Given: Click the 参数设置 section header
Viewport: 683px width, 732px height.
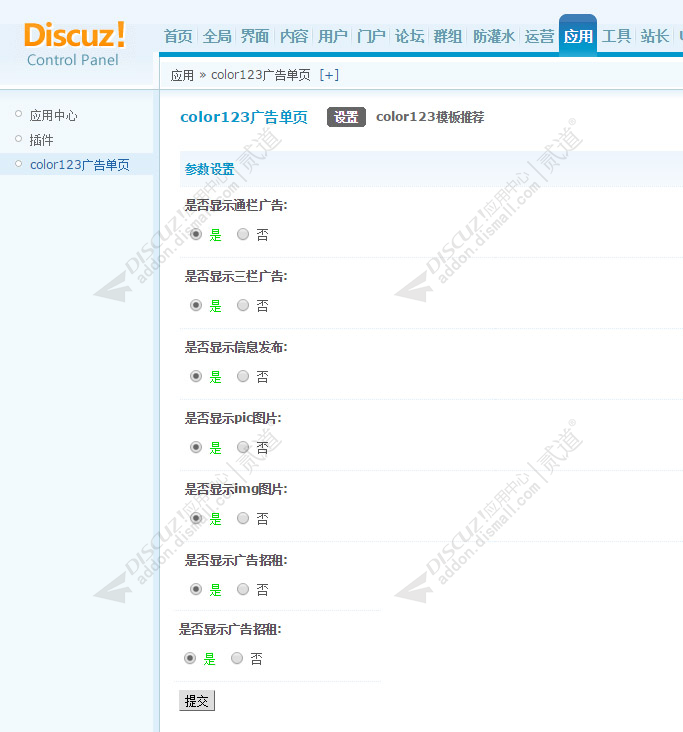Looking at the screenshot, I should coord(210,169).
